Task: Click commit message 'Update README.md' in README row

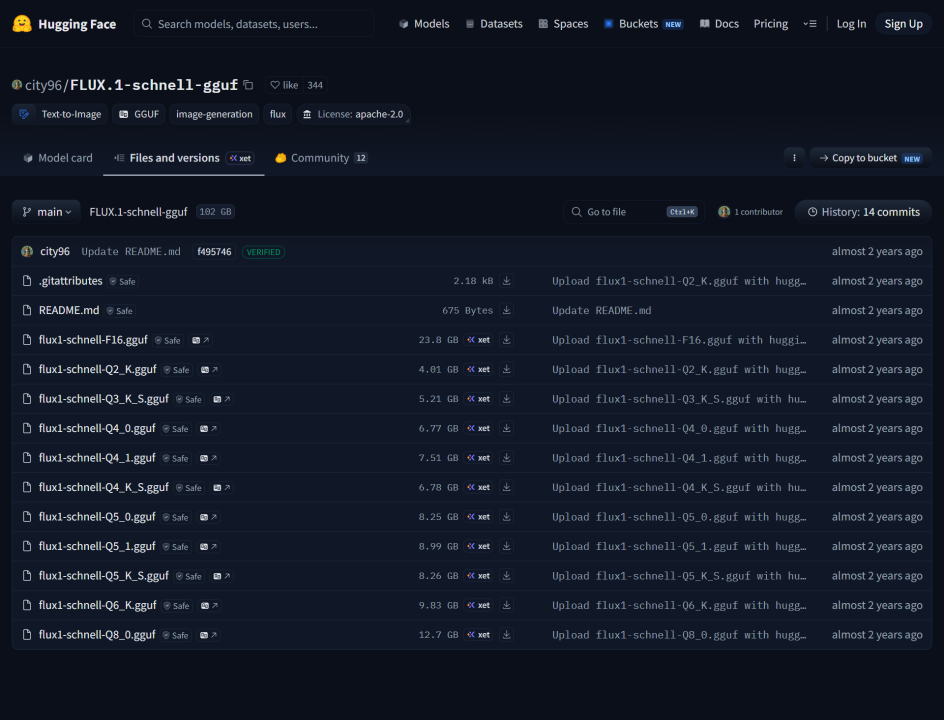Action: point(601,311)
